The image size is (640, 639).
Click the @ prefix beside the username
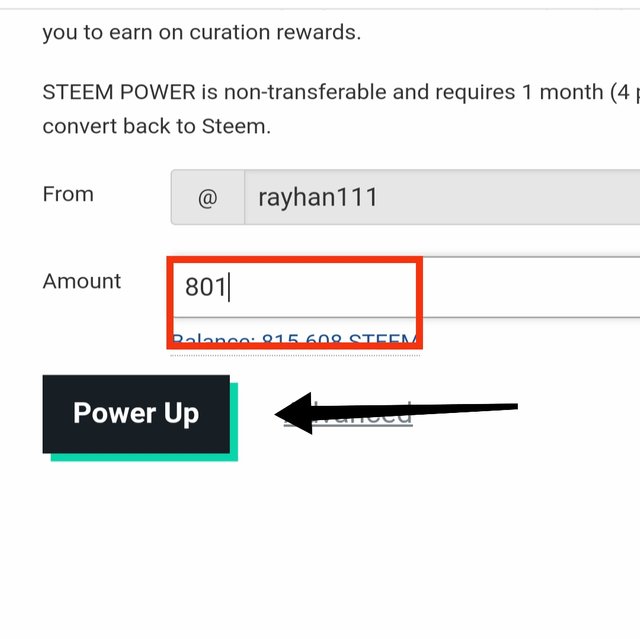pos(207,198)
